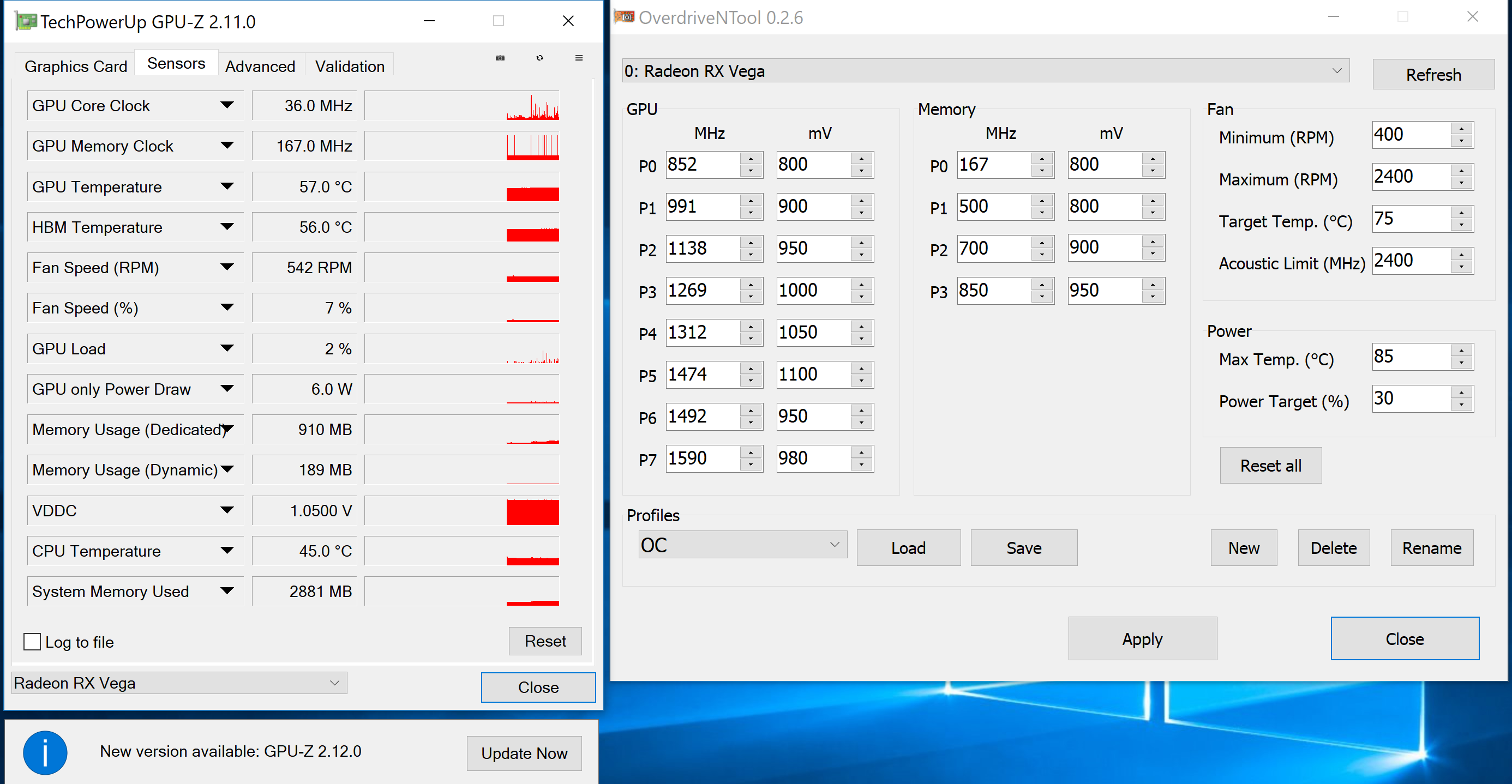Screen dimensions: 1512x784
Task: Open the Advanced tab
Action: click(x=260, y=67)
